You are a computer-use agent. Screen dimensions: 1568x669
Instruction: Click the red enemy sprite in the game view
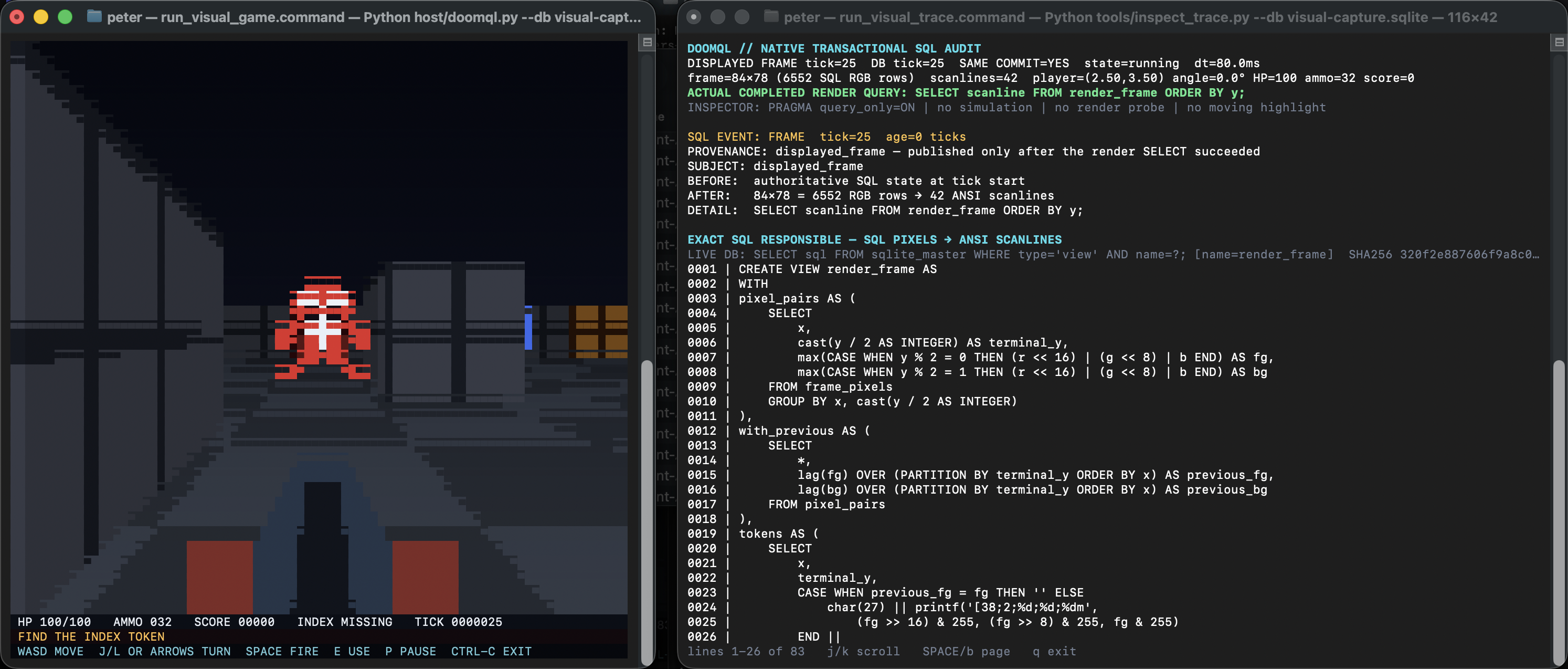coord(323,328)
